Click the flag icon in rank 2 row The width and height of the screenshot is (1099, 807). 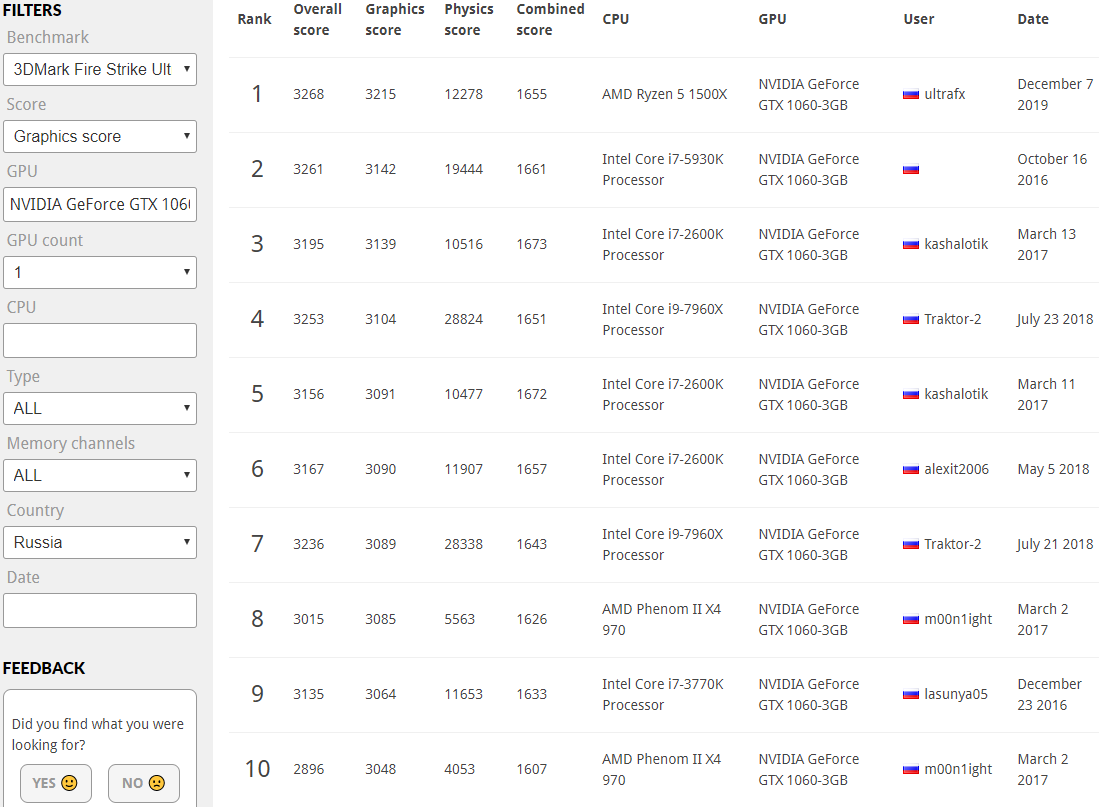(x=910, y=170)
